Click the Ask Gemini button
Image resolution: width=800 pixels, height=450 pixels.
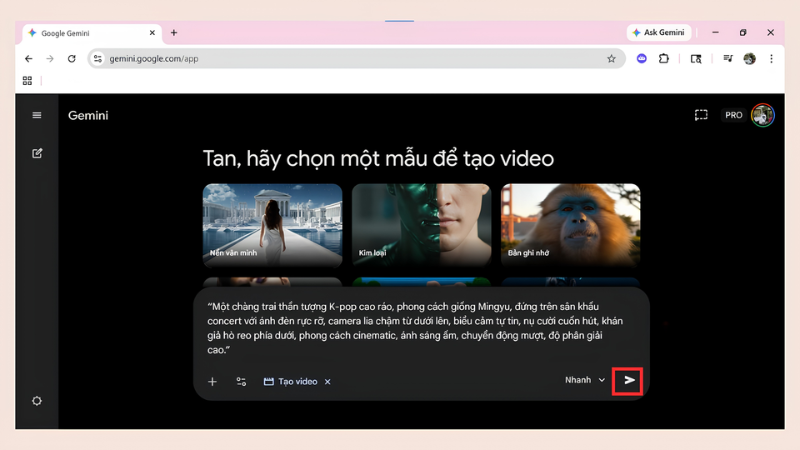click(x=659, y=33)
